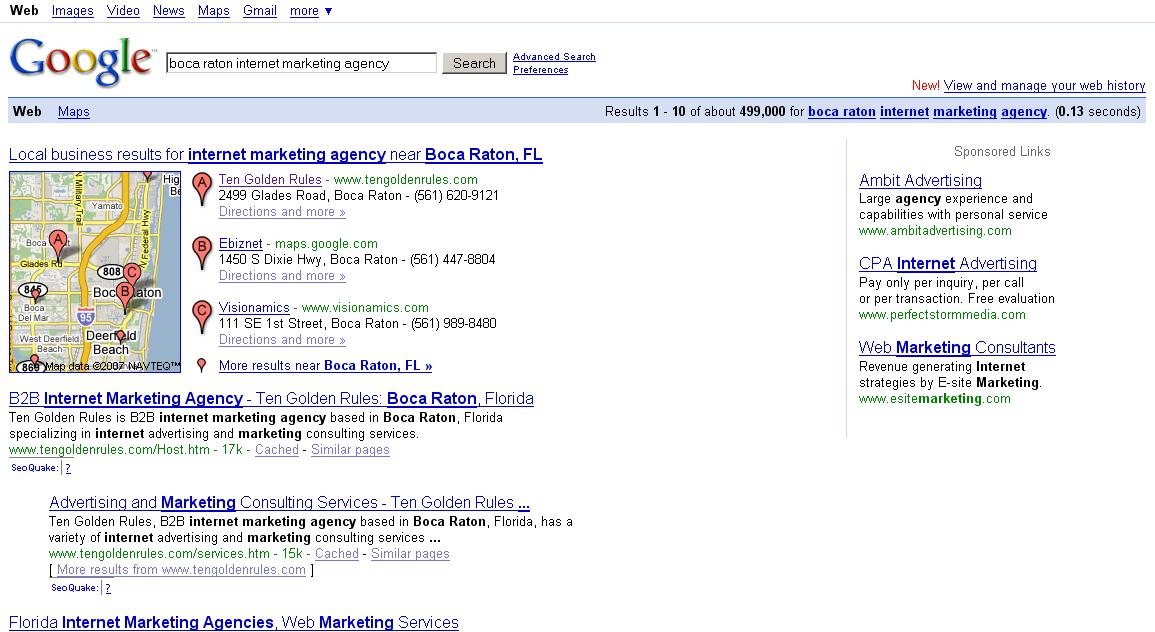This screenshot has height=632, width=1155.
Task: Click the 'agency' keyword link in results bar
Action: click(1024, 111)
